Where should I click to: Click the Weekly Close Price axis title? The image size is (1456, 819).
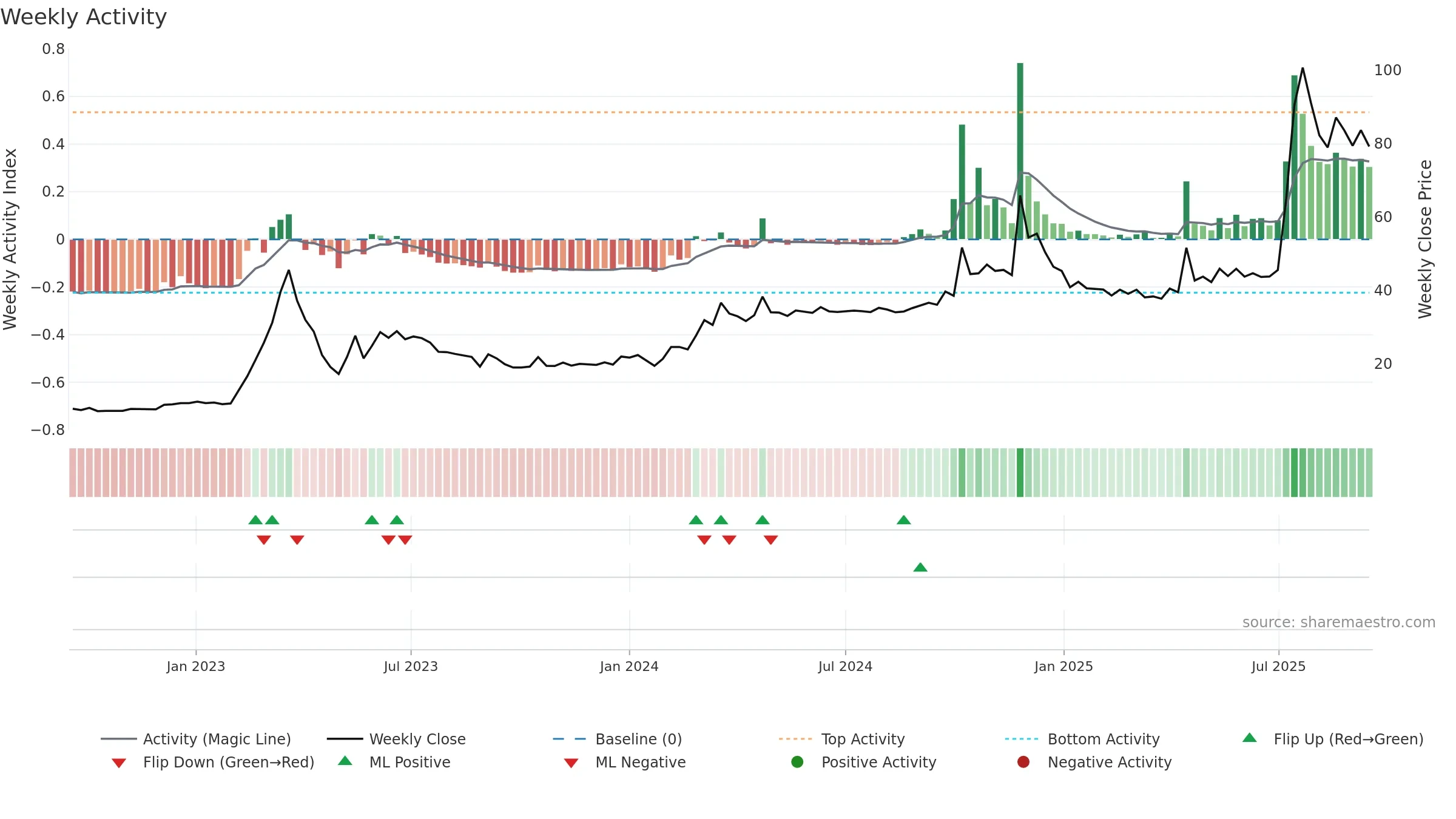[x=1425, y=239]
